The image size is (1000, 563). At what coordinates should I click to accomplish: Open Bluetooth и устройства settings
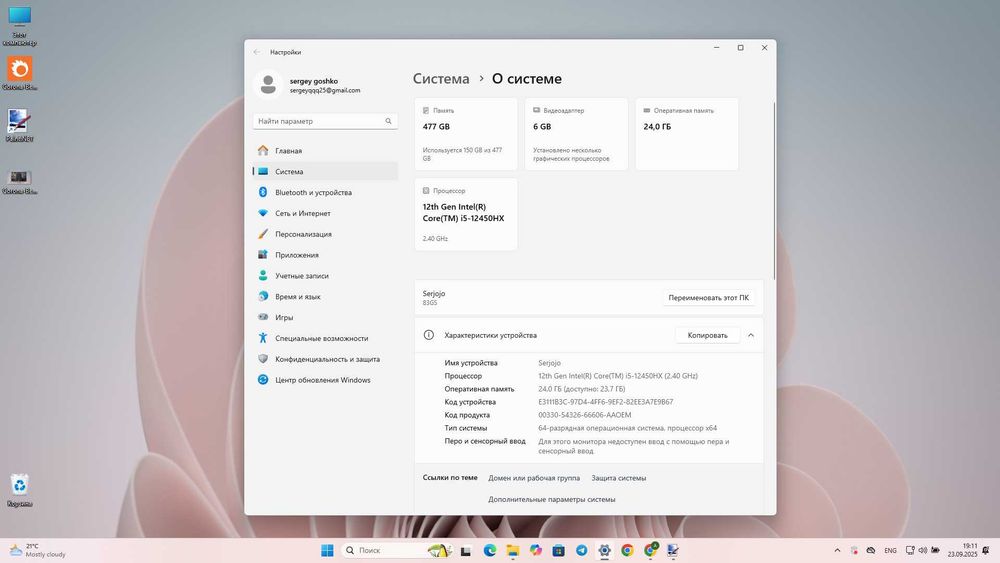coord(325,193)
